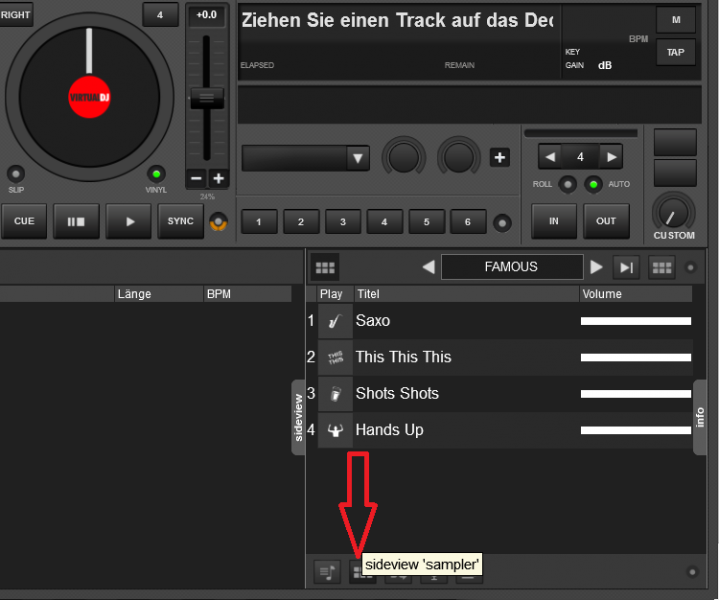
Task: Click grid layout icon right of FAMOUS bank
Action: 662,267
